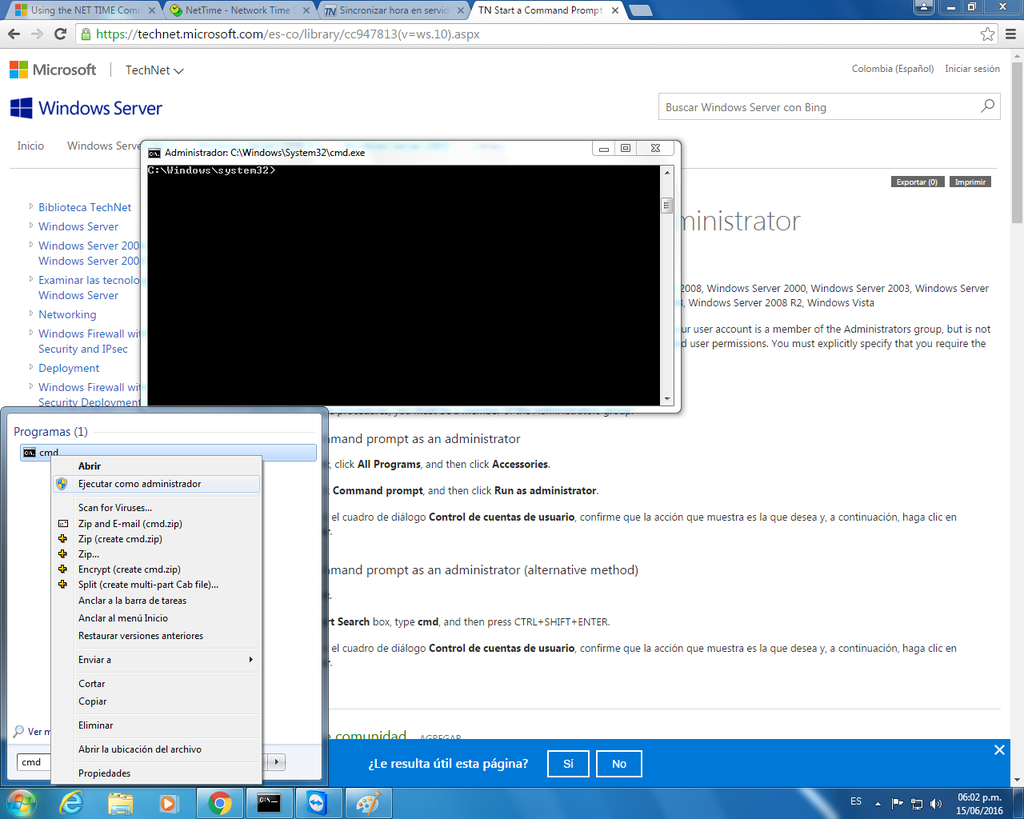This screenshot has width=1024, height=819.
Task: Click the shield icon beside Ejecutar como administrador
Action: point(62,484)
